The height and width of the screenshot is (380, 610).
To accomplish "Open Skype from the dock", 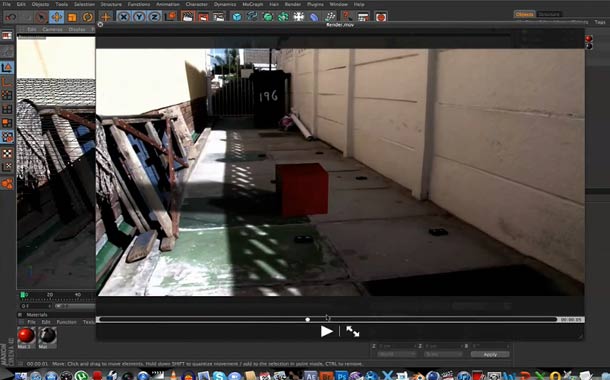I will click(x=219, y=375).
